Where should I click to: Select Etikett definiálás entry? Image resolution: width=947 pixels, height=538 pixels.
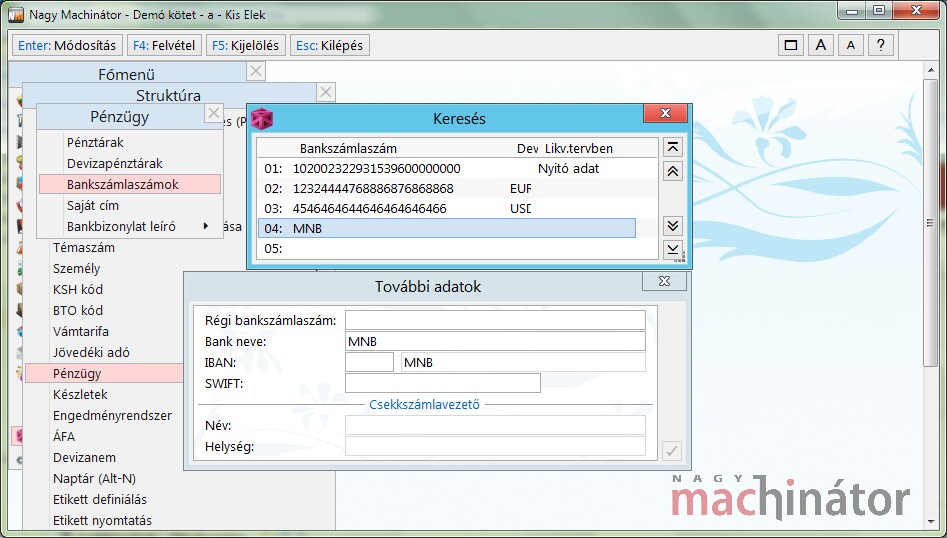click(x=100, y=499)
